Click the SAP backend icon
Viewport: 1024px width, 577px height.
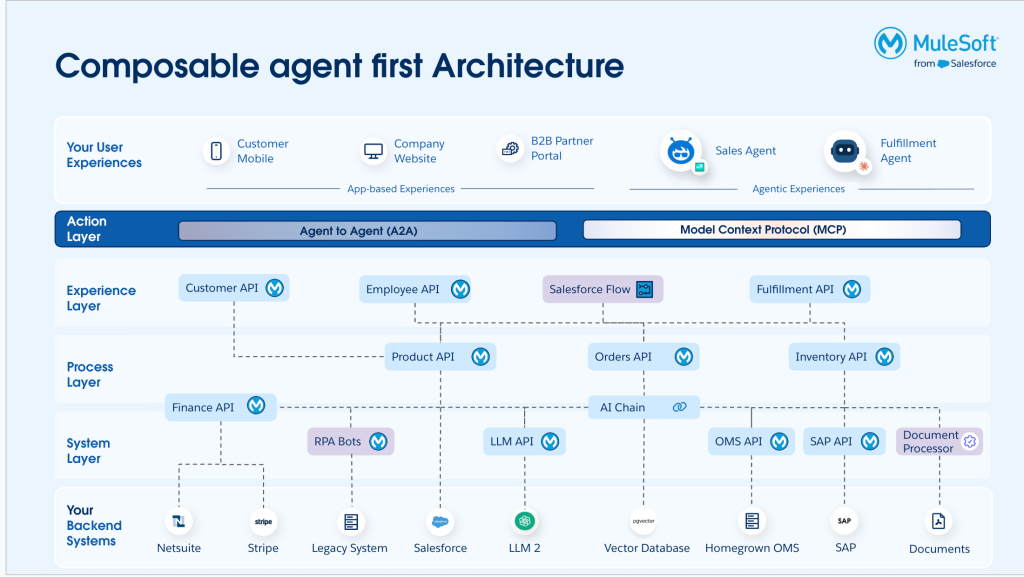[844, 521]
